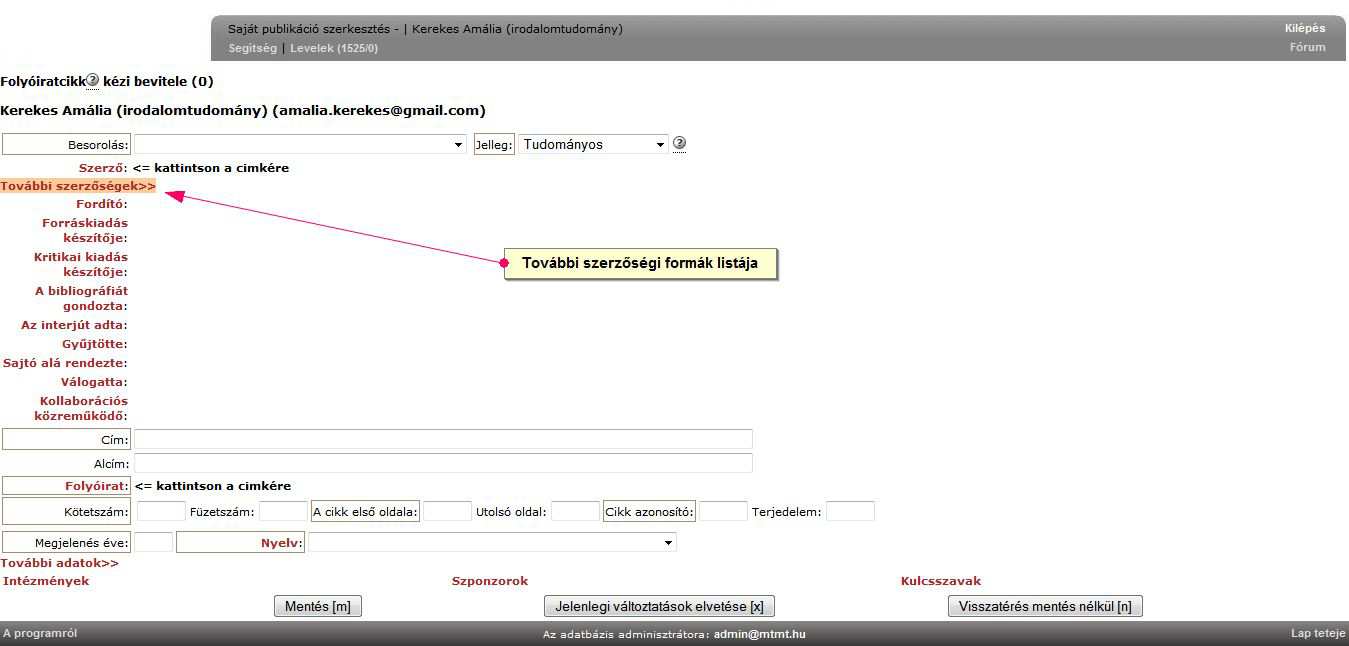1349x646 pixels.
Task: Click the Forráskiadás készítője label
Action: (85, 230)
